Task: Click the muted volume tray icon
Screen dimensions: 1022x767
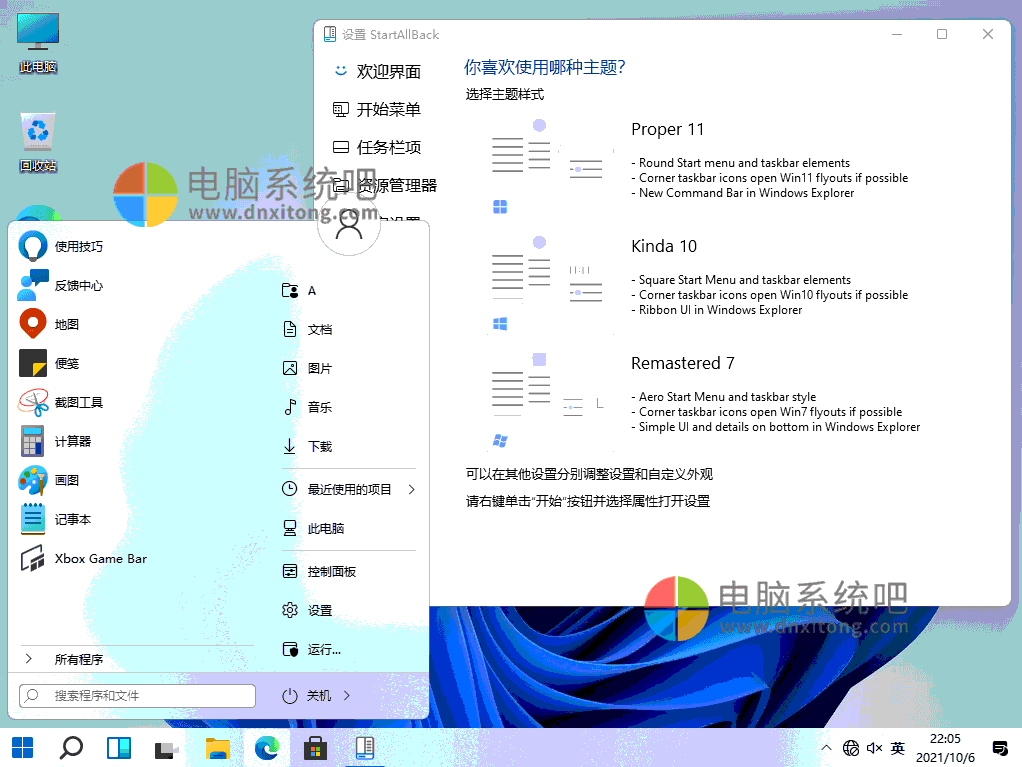Action: pyautogui.click(x=874, y=748)
